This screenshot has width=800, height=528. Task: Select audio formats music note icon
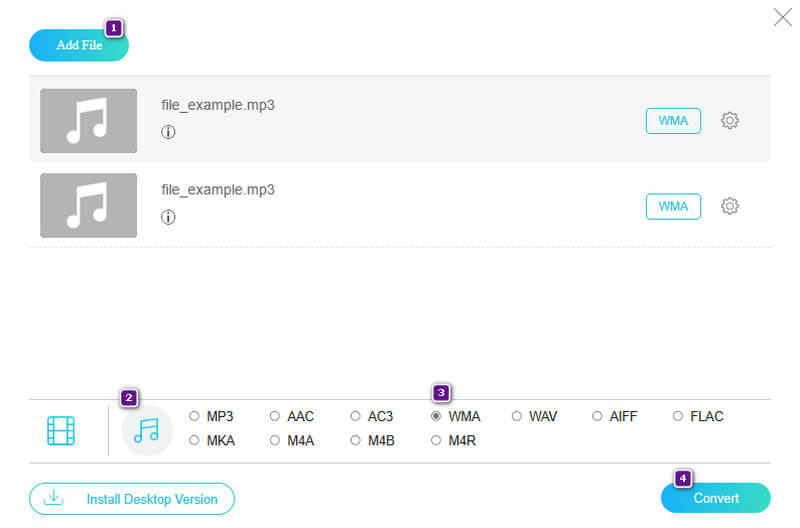pos(147,431)
